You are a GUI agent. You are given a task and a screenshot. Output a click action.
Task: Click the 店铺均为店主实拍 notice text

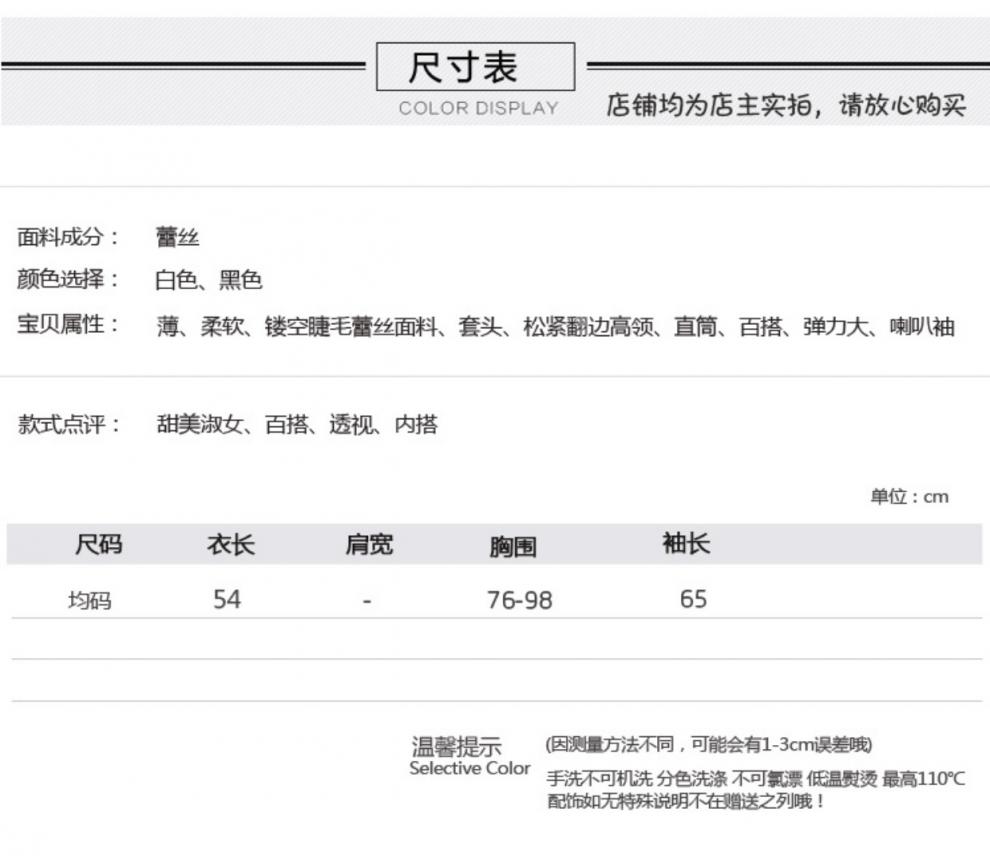coord(786,105)
